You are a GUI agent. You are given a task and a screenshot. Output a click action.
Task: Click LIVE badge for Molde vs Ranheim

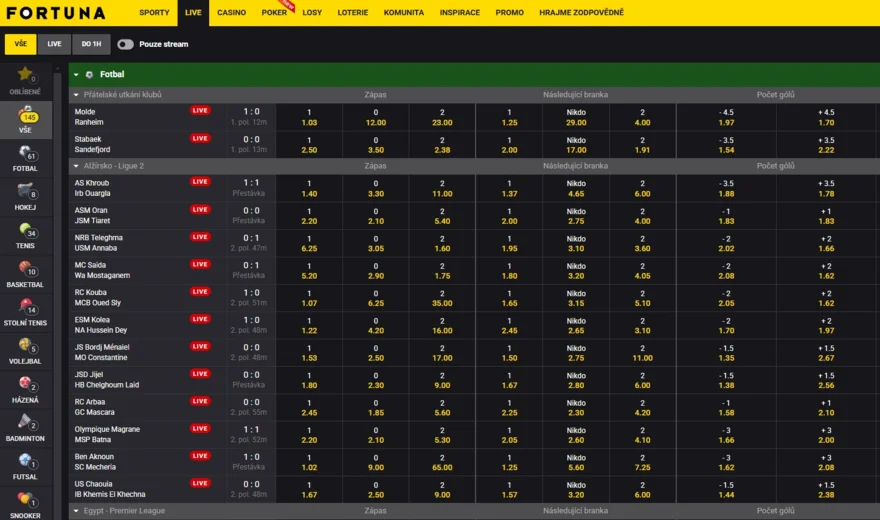click(x=200, y=111)
